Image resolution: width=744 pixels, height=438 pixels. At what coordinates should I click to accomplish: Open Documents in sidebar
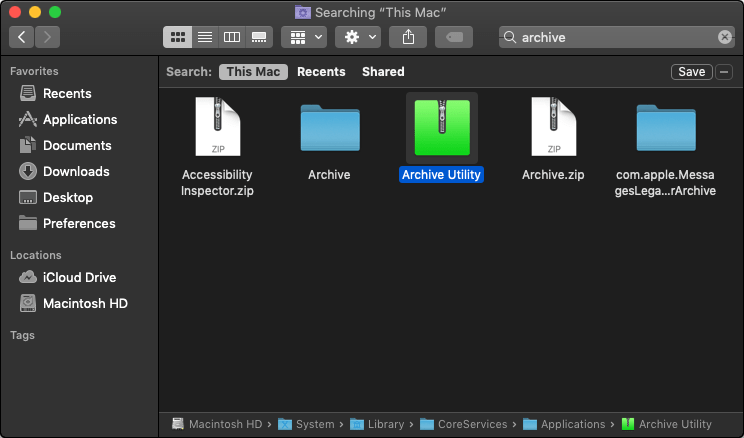click(x=65, y=145)
